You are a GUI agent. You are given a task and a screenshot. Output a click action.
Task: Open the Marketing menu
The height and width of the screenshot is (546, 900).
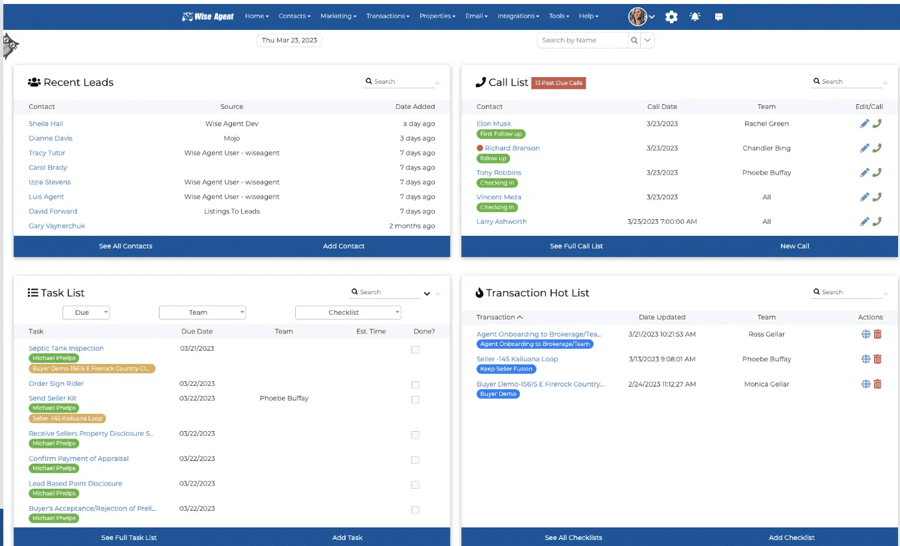click(x=338, y=16)
